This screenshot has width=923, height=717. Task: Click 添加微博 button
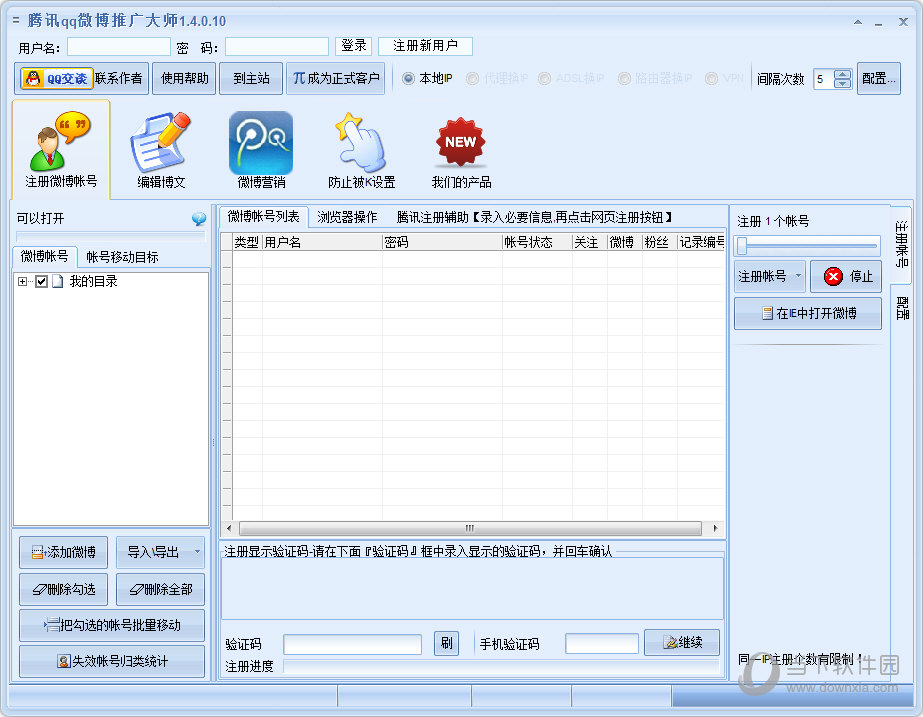coord(64,552)
